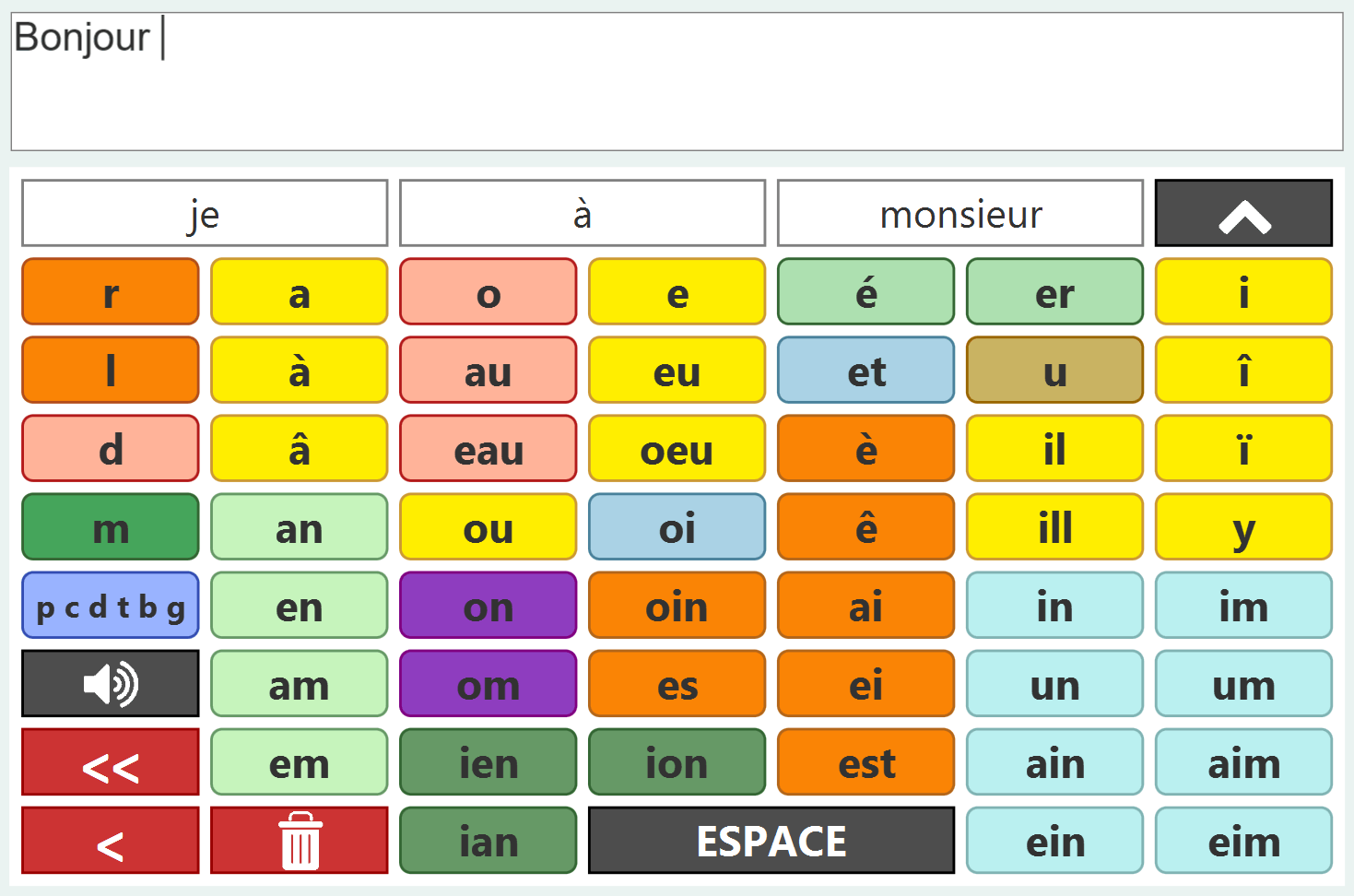Select the 'ill' sound key
This screenshot has height=896, width=1354.
1054,527
